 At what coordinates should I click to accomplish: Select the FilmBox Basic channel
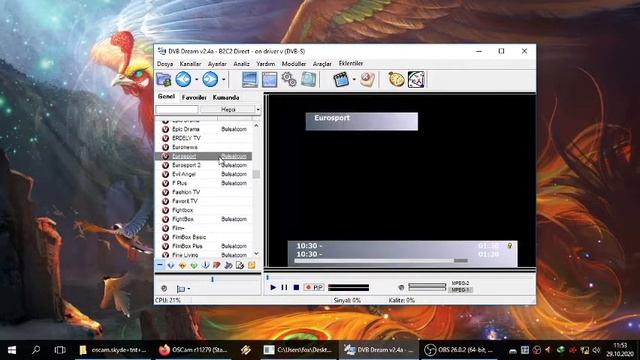point(203,237)
